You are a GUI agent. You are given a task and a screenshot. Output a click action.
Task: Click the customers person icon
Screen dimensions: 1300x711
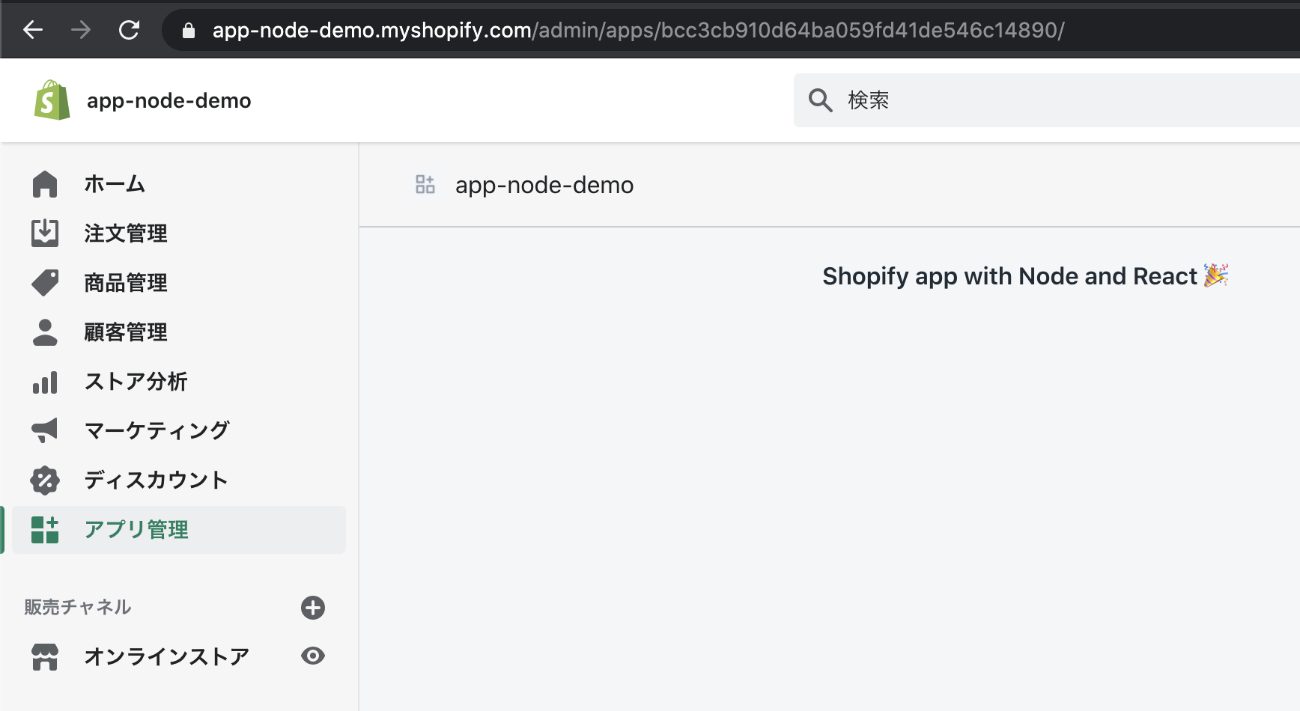45,332
